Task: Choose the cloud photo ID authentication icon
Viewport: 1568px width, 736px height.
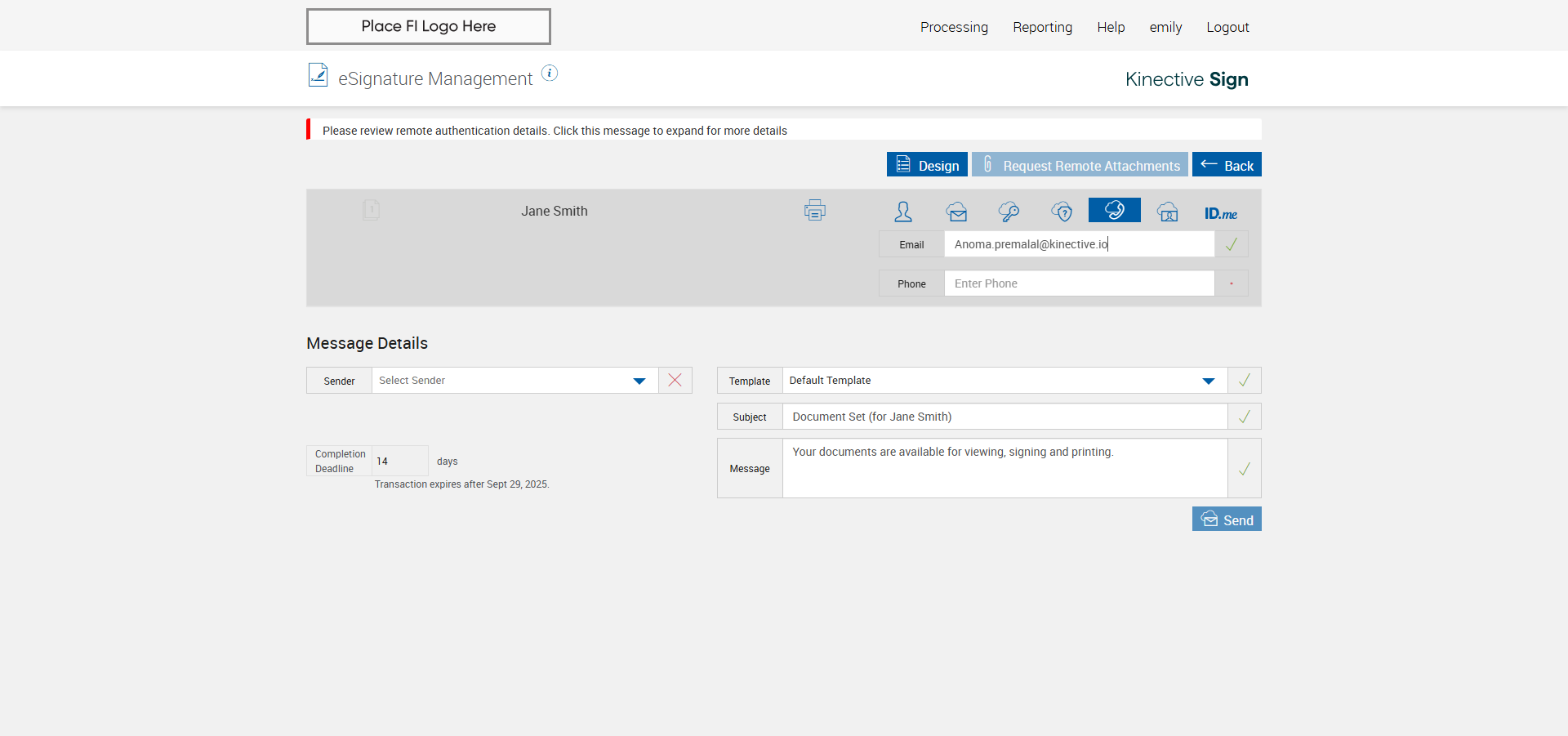Action: 1168,212
